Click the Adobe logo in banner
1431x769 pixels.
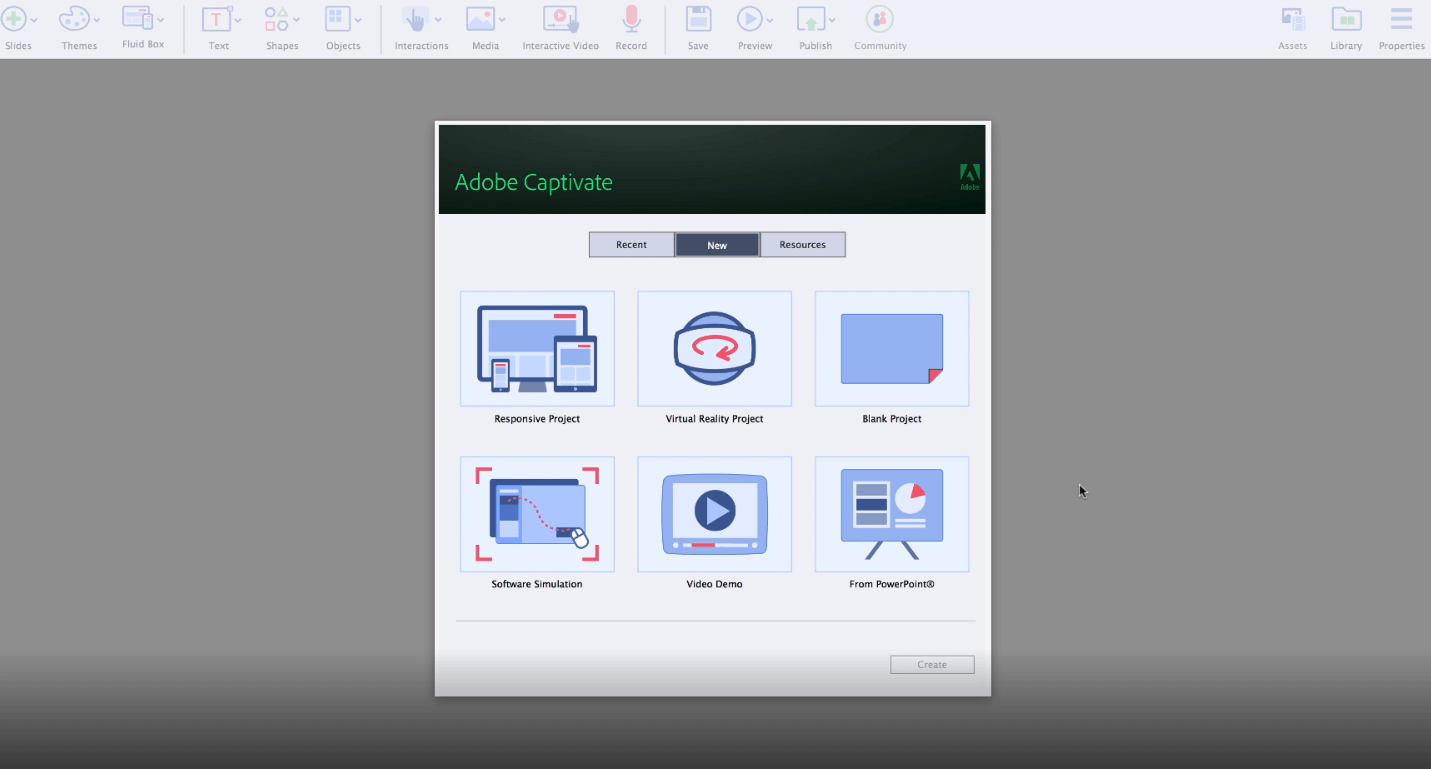click(x=970, y=176)
